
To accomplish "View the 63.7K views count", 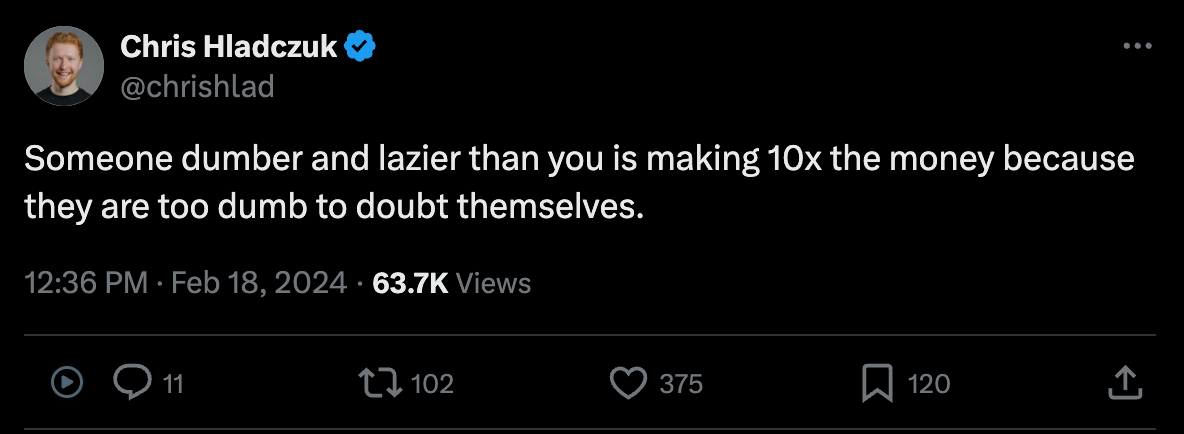I will [410, 283].
